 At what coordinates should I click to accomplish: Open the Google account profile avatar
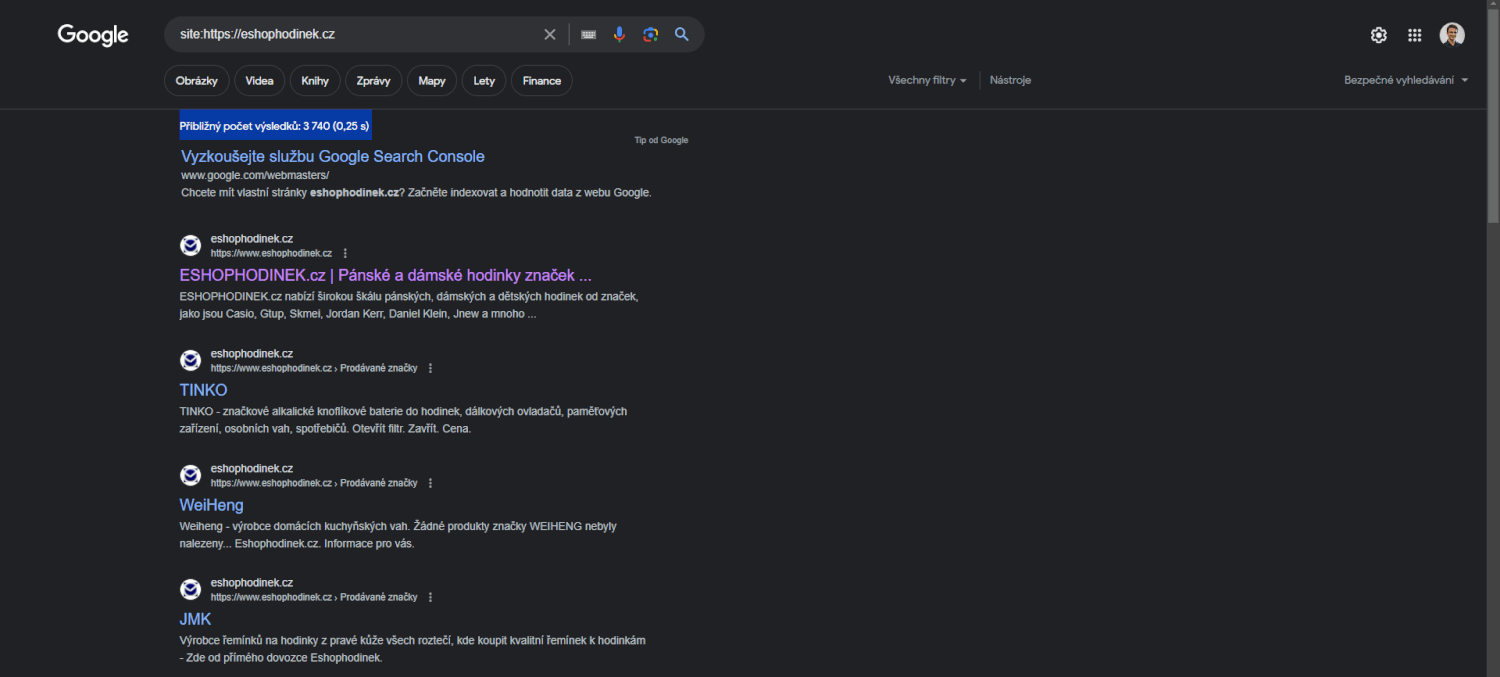click(1452, 35)
